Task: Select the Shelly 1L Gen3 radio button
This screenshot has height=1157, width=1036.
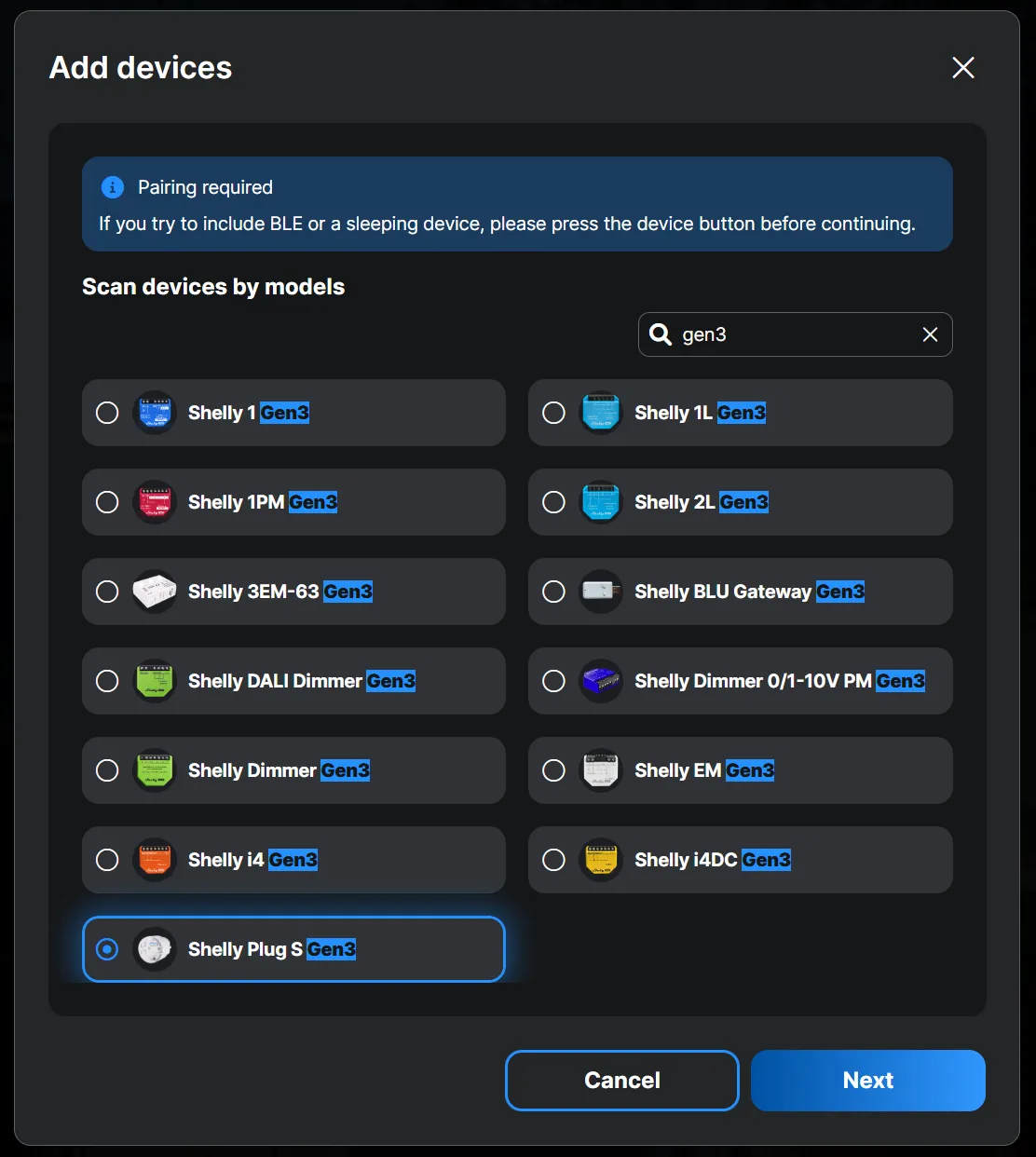Action: [553, 413]
